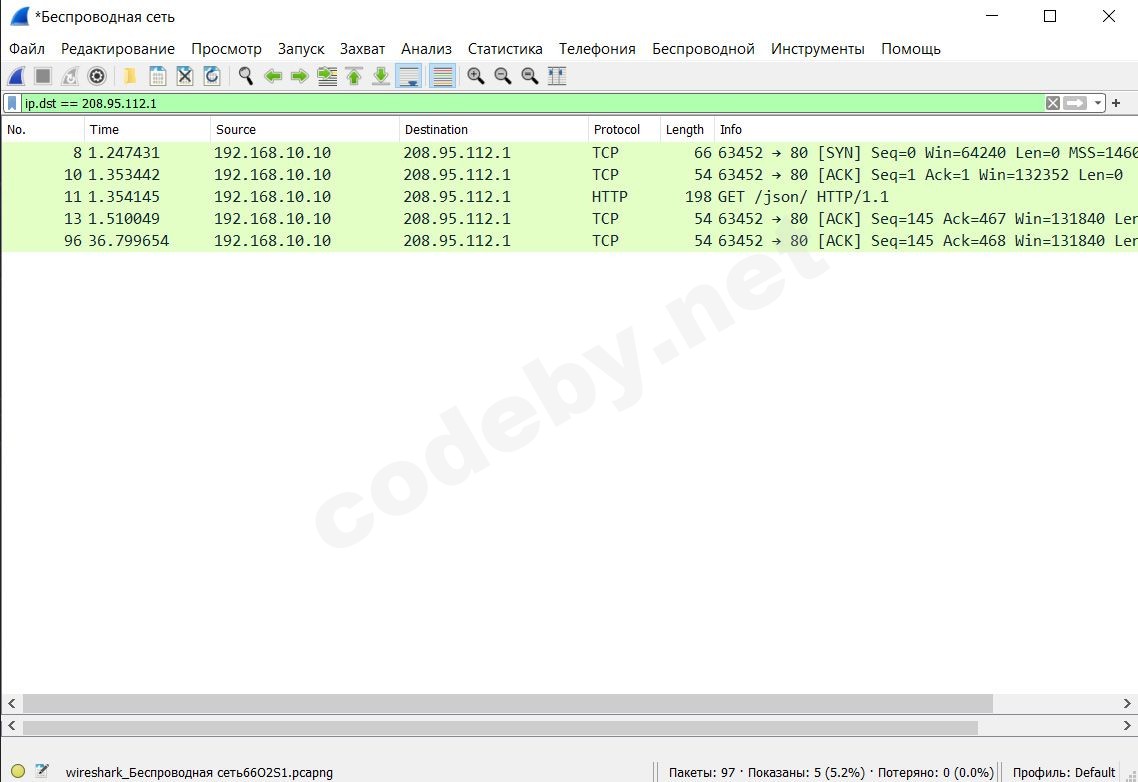
Task: Maximize the Wireshark window
Action: [1049, 16]
